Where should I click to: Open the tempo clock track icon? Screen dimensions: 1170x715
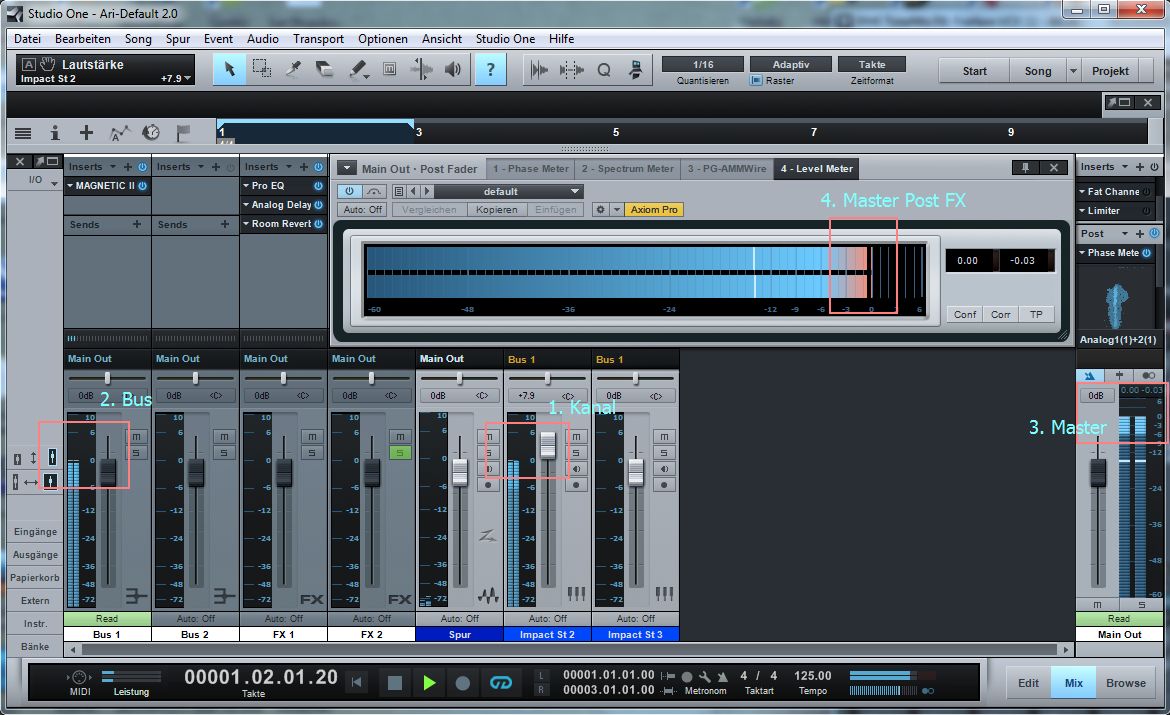(151, 133)
